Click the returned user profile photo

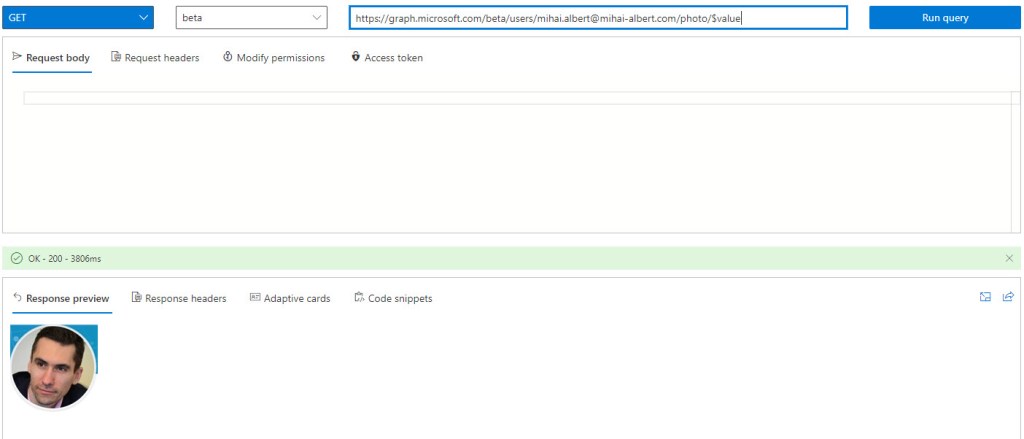click(x=53, y=367)
